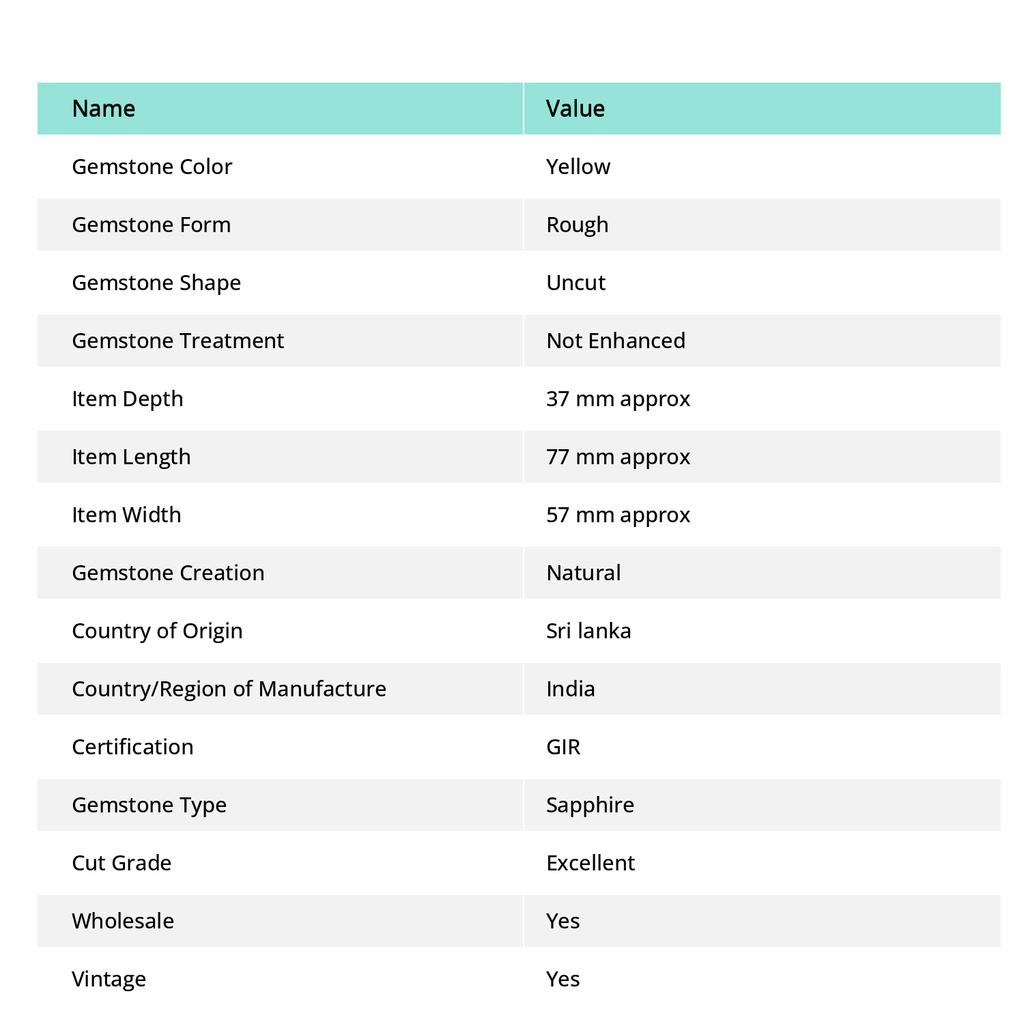Click the Cut Grade label
Screen dimensions: 1024x1024
pos(122,863)
